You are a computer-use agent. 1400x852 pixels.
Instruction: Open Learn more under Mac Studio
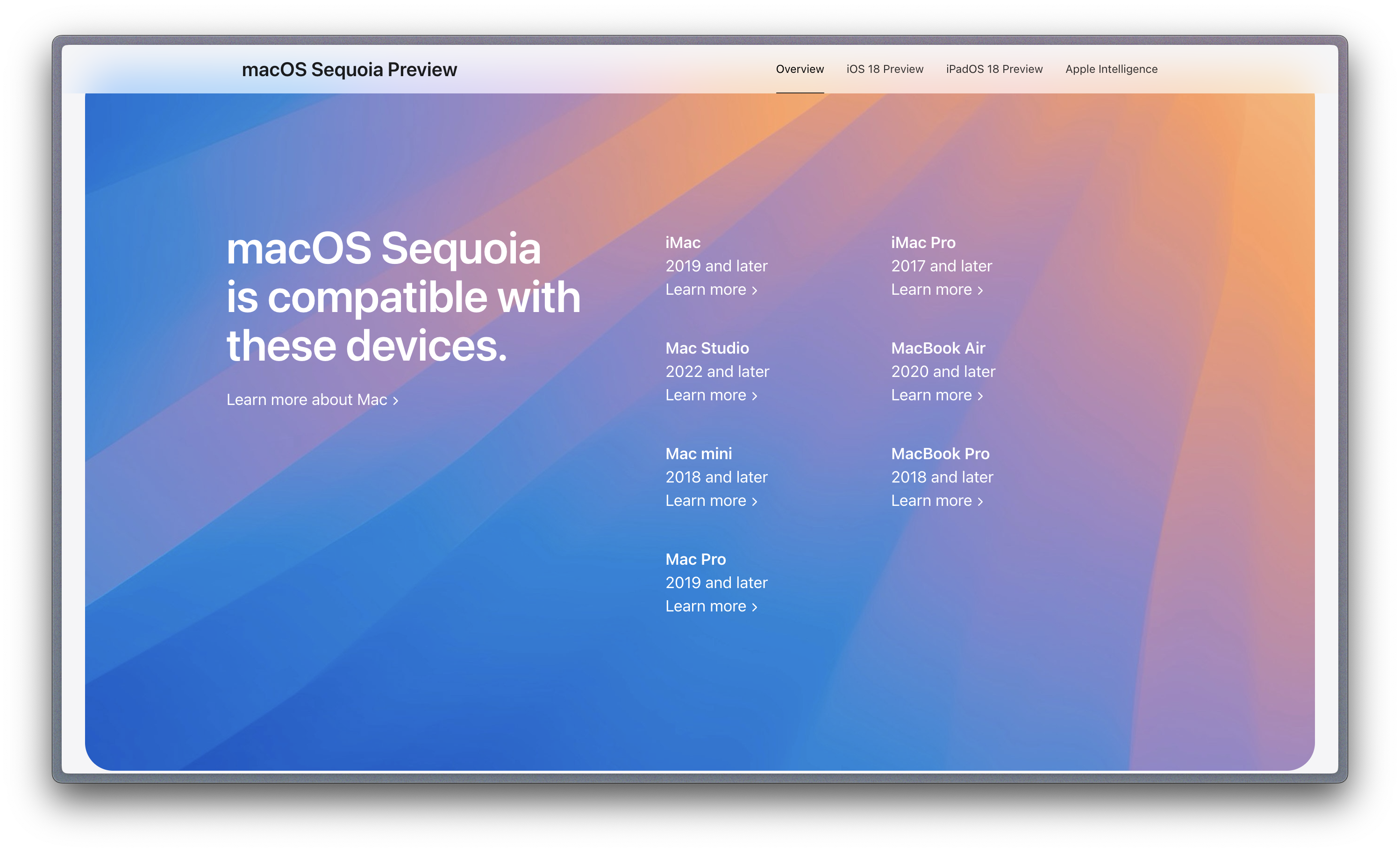click(x=706, y=395)
